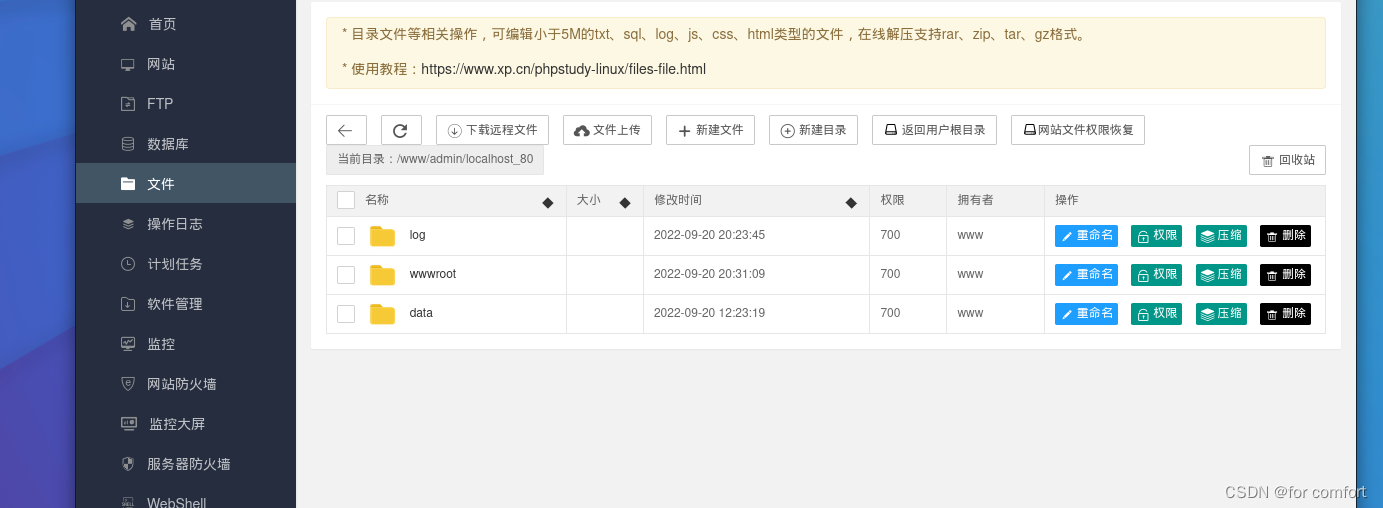Sort by the 修改时间 column arrow

click(851, 202)
